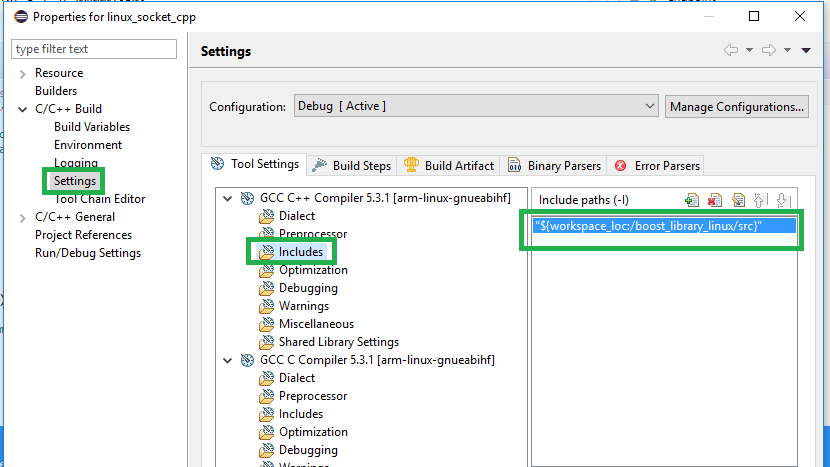Click the Edit include path icon
830x467 pixels.
point(738,200)
